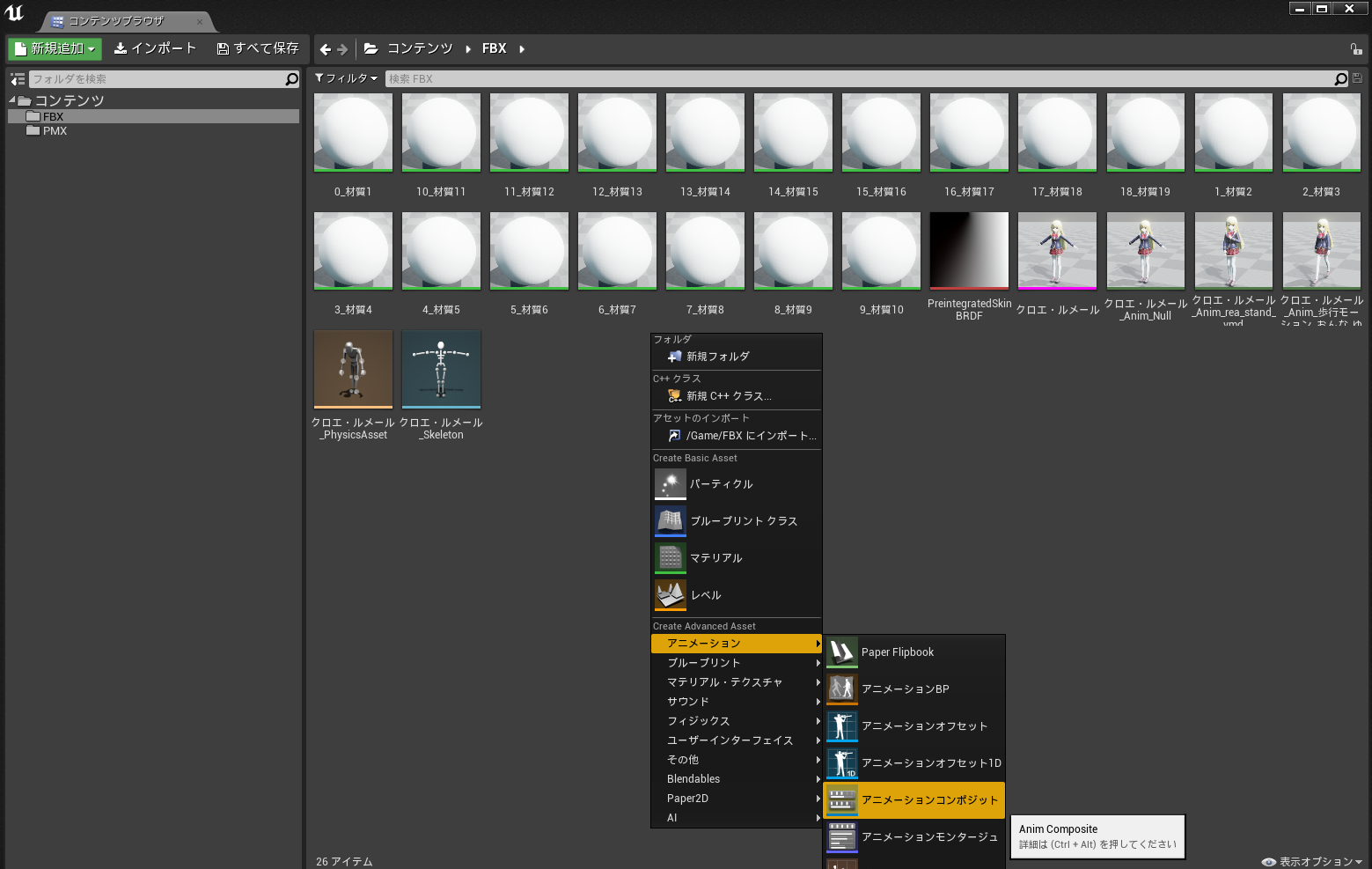Click the Particle asset icon
Viewport: 1372px width, 869px height.
click(670, 483)
